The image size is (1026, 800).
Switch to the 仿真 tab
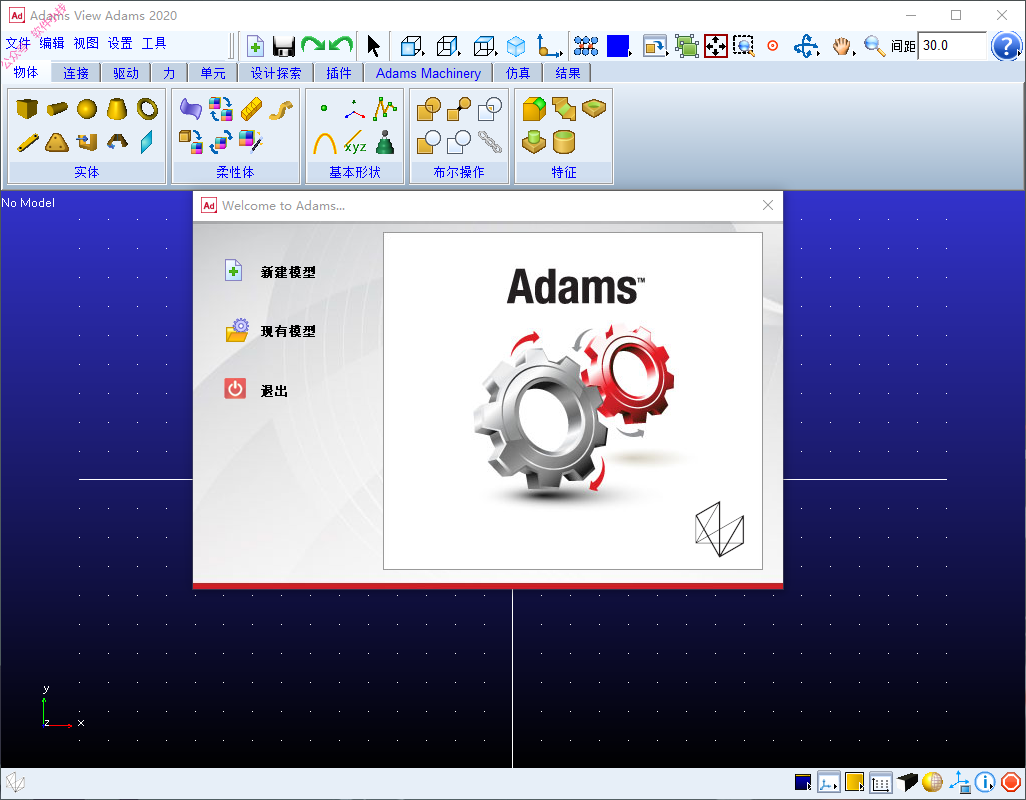point(518,73)
